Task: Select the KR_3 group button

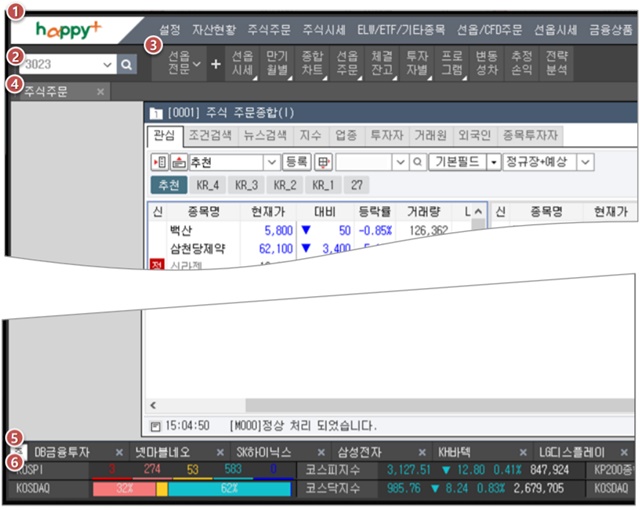Action: (x=246, y=185)
